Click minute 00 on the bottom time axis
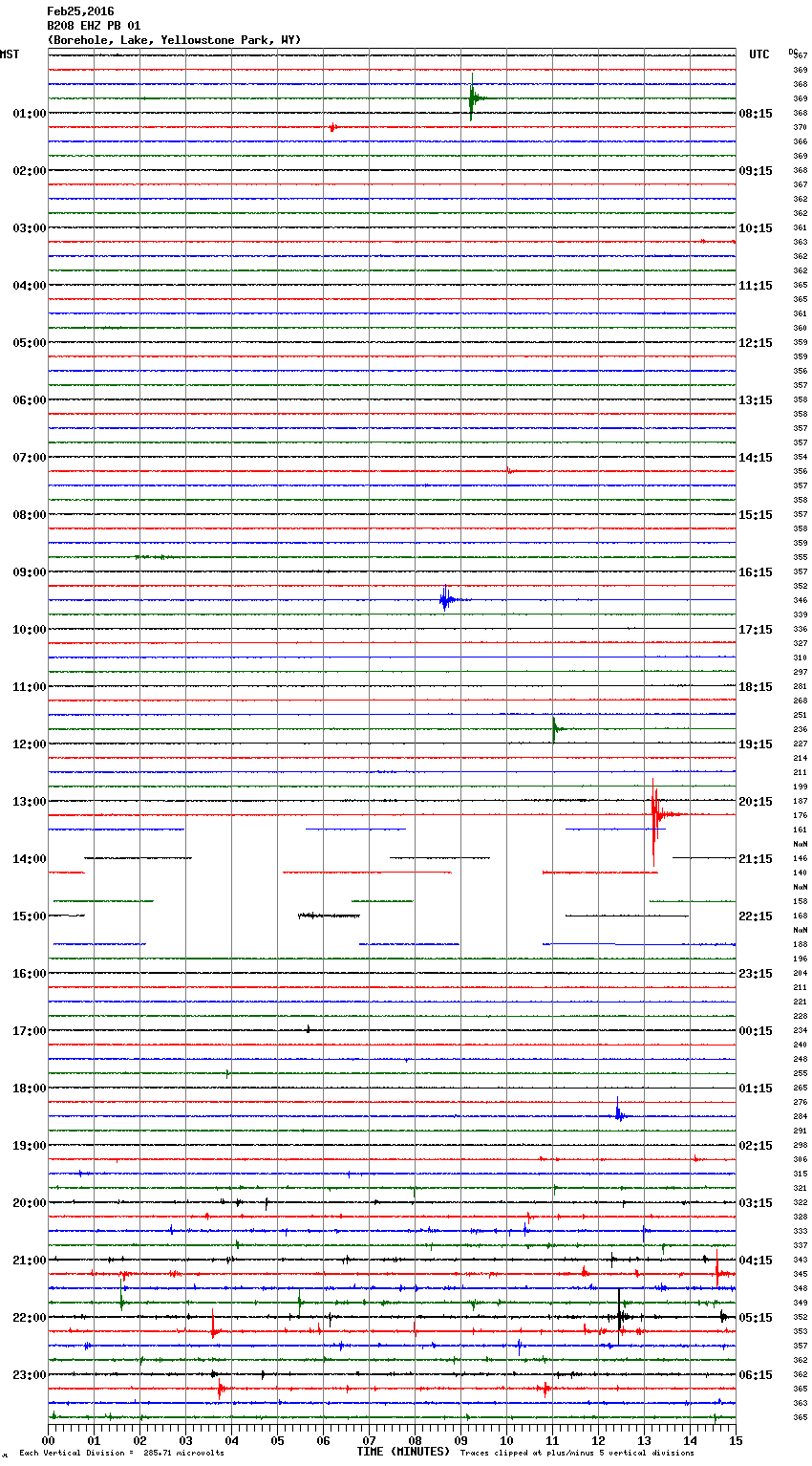Screen dimensions: 812x1466 49,1440
